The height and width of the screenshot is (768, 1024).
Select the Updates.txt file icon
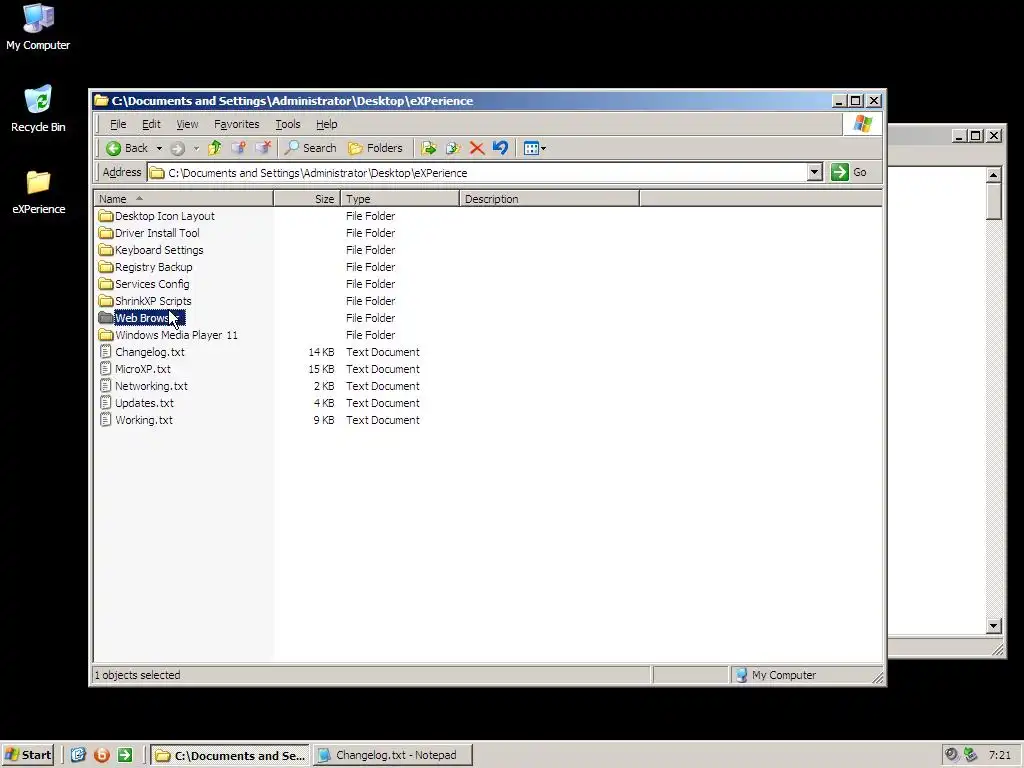(106, 402)
